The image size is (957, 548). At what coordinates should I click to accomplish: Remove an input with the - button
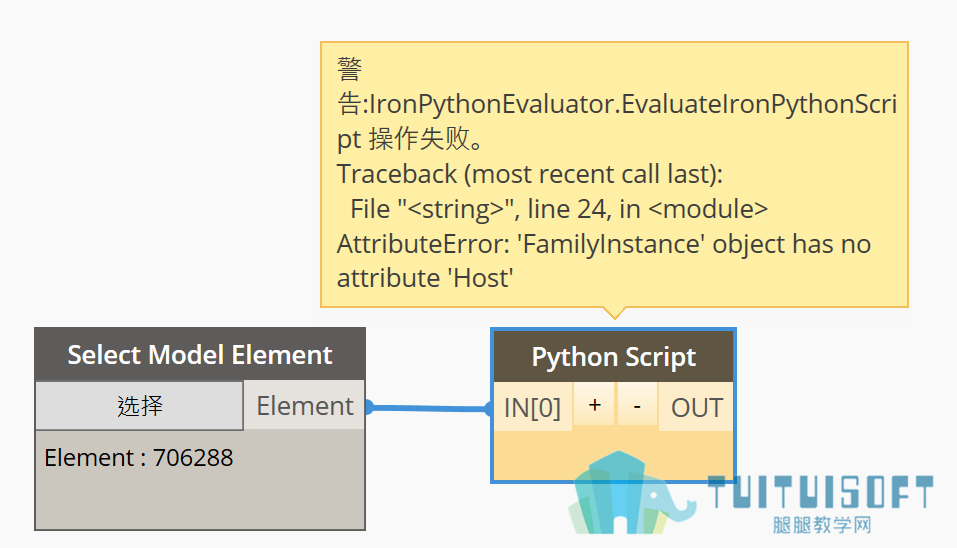637,406
